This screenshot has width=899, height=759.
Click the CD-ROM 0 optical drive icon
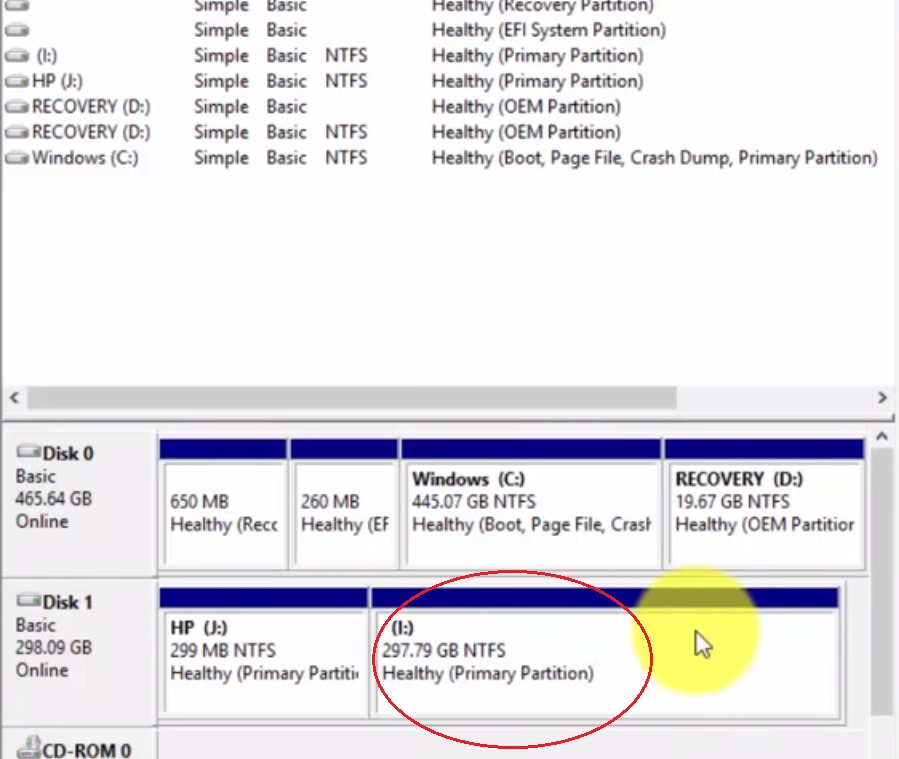click(29, 747)
